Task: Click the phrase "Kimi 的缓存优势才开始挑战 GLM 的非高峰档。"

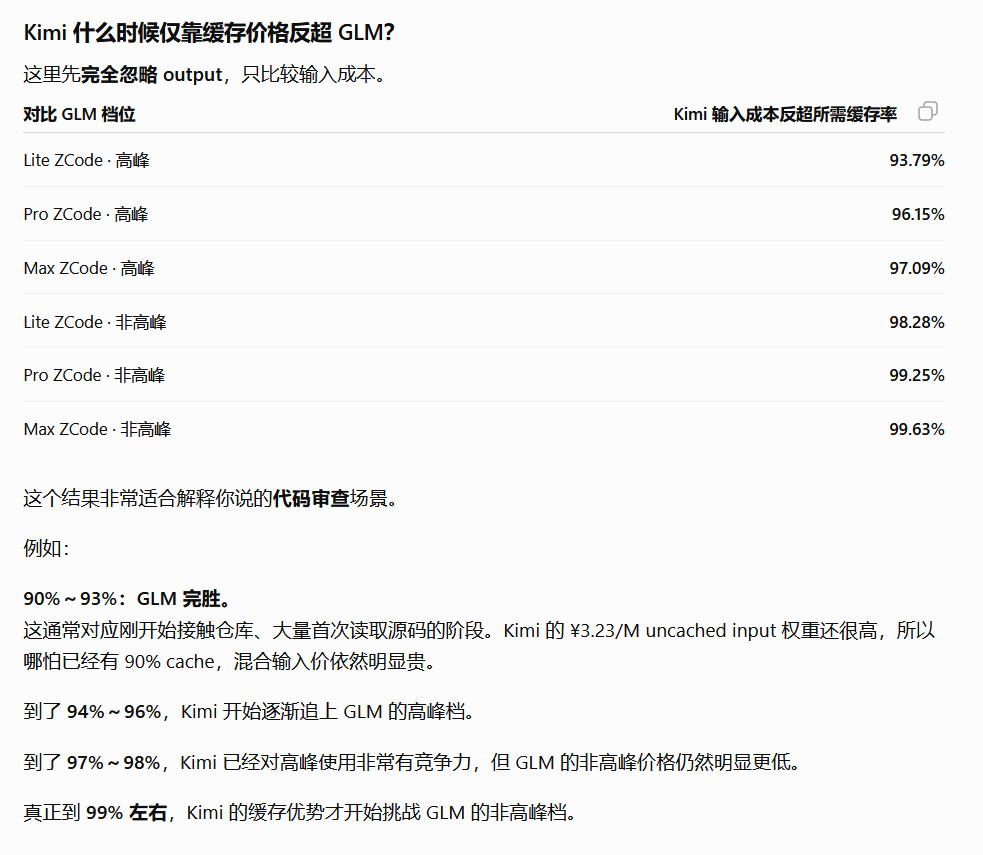Action: (381, 813)
